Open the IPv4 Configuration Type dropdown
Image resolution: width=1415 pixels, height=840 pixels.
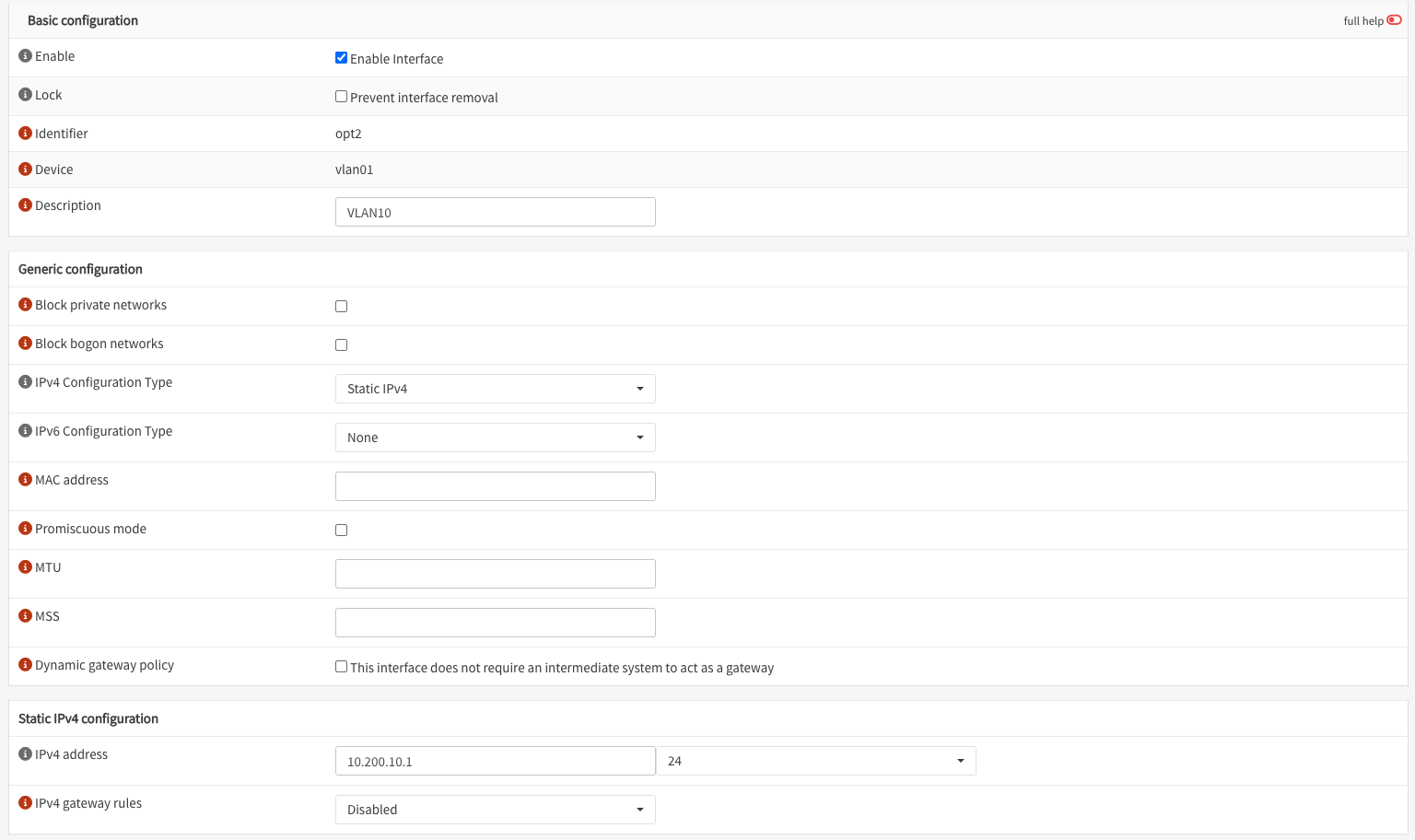pyautogui.click(x=495, y=389)
